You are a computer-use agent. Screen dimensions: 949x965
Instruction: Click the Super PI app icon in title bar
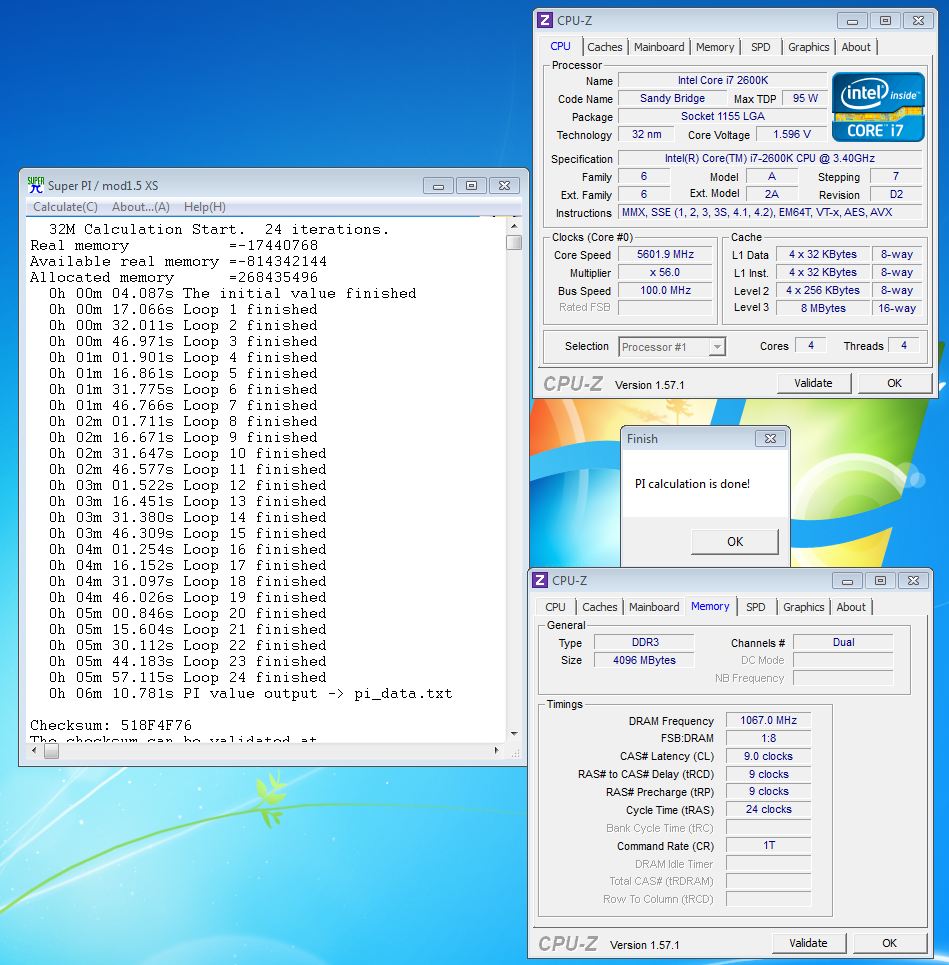click(36, 185)
